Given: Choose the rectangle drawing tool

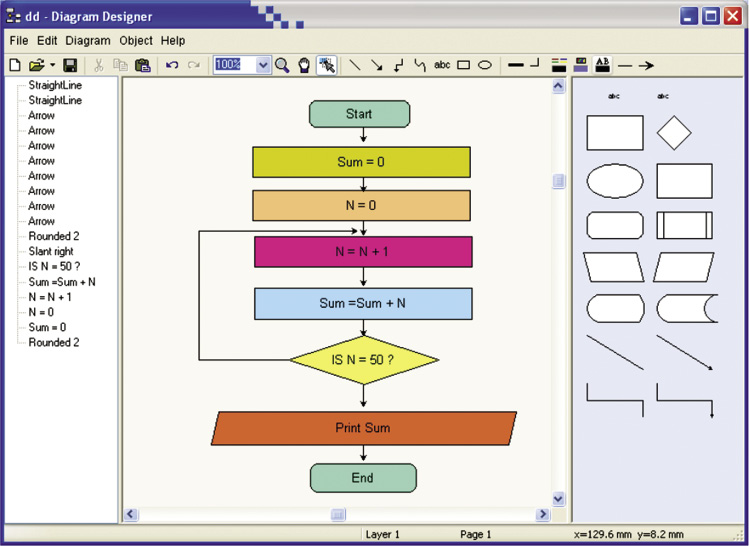Looking at the screenshot, I should coord(464,65).
